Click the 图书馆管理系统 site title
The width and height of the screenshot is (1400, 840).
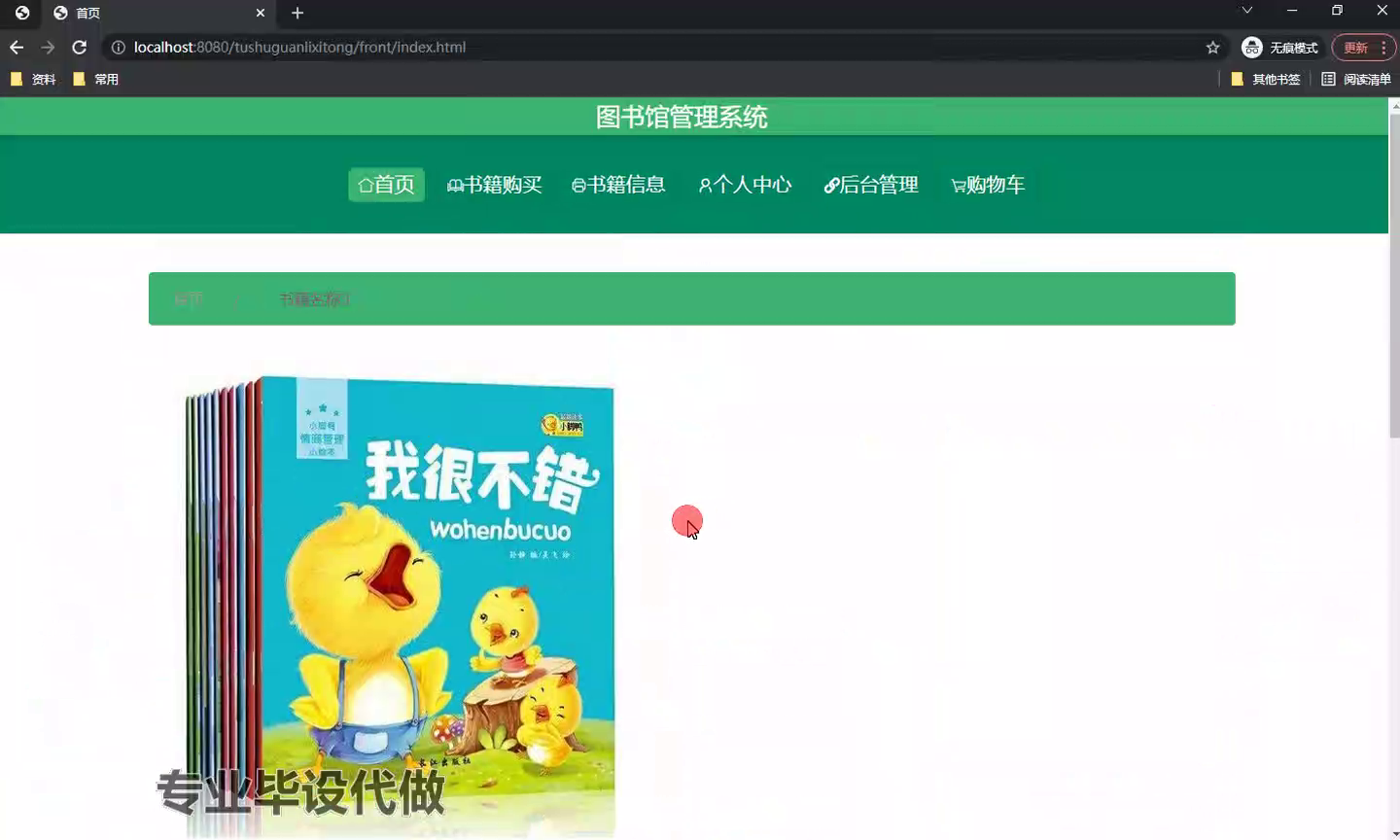point(682,117)
